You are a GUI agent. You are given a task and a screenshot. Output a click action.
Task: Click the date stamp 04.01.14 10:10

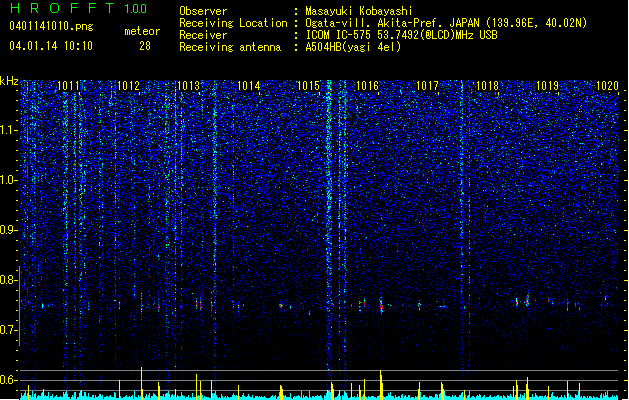pos(51,46)
